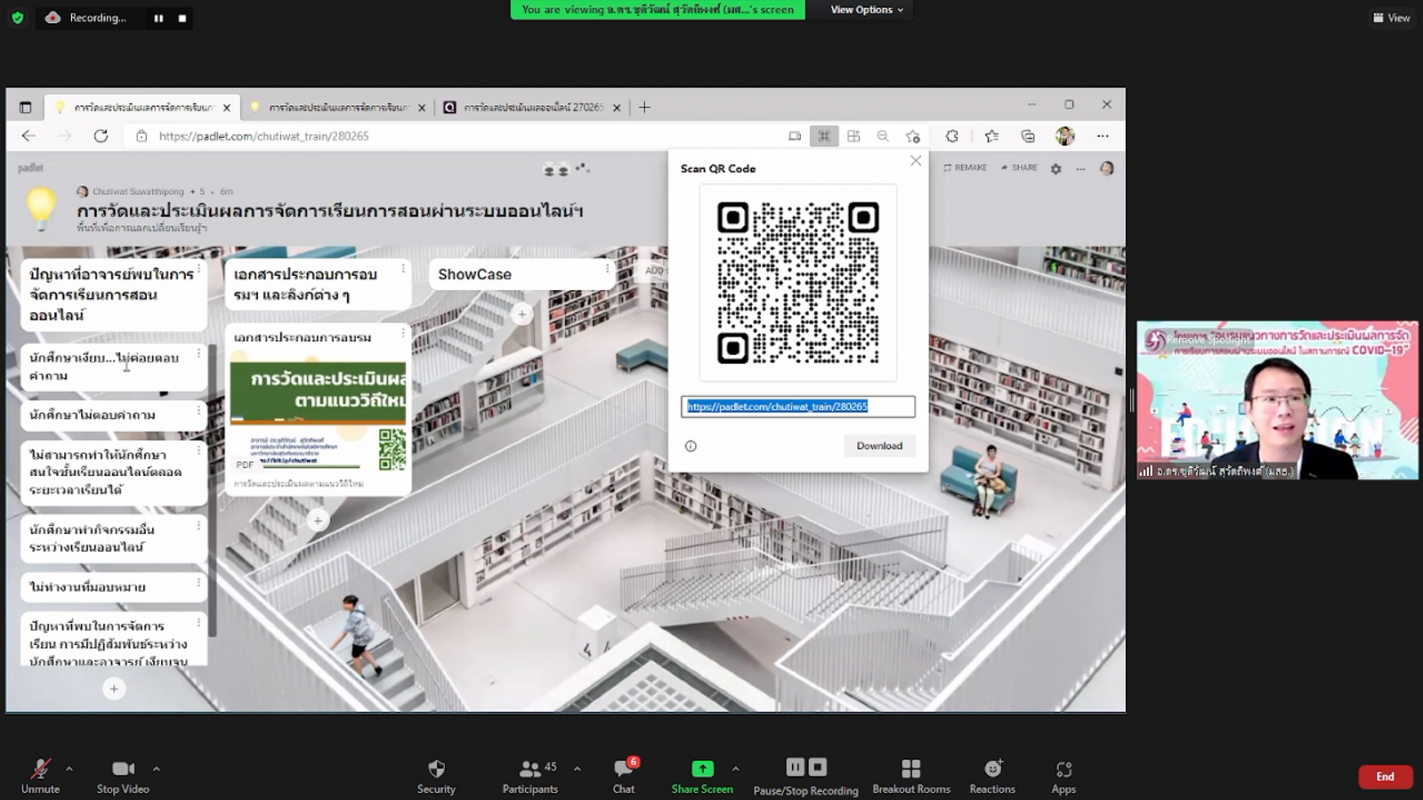Click SHARE on the Padlet
Screen dimensions: 1423x800
point(1019,168)
